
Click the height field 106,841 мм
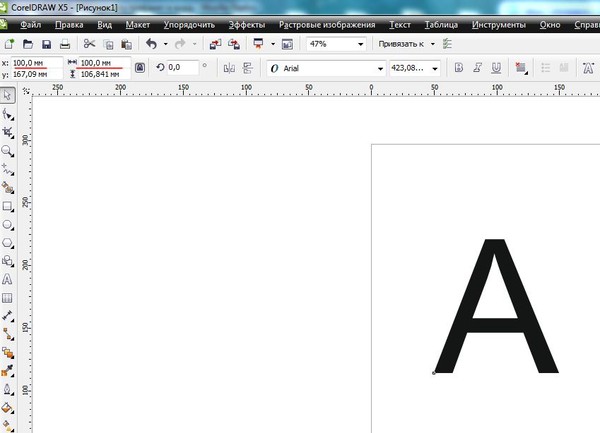click(x=104, y=74)
